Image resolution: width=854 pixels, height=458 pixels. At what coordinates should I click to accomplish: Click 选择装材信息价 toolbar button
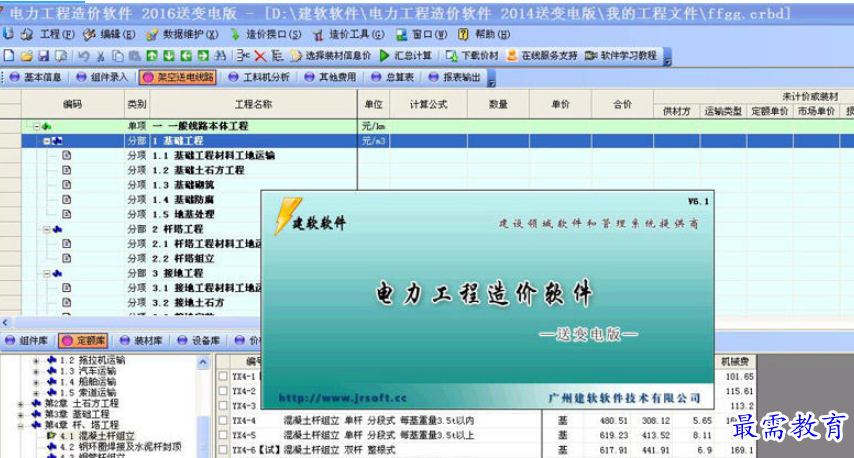tap(330, 56)
